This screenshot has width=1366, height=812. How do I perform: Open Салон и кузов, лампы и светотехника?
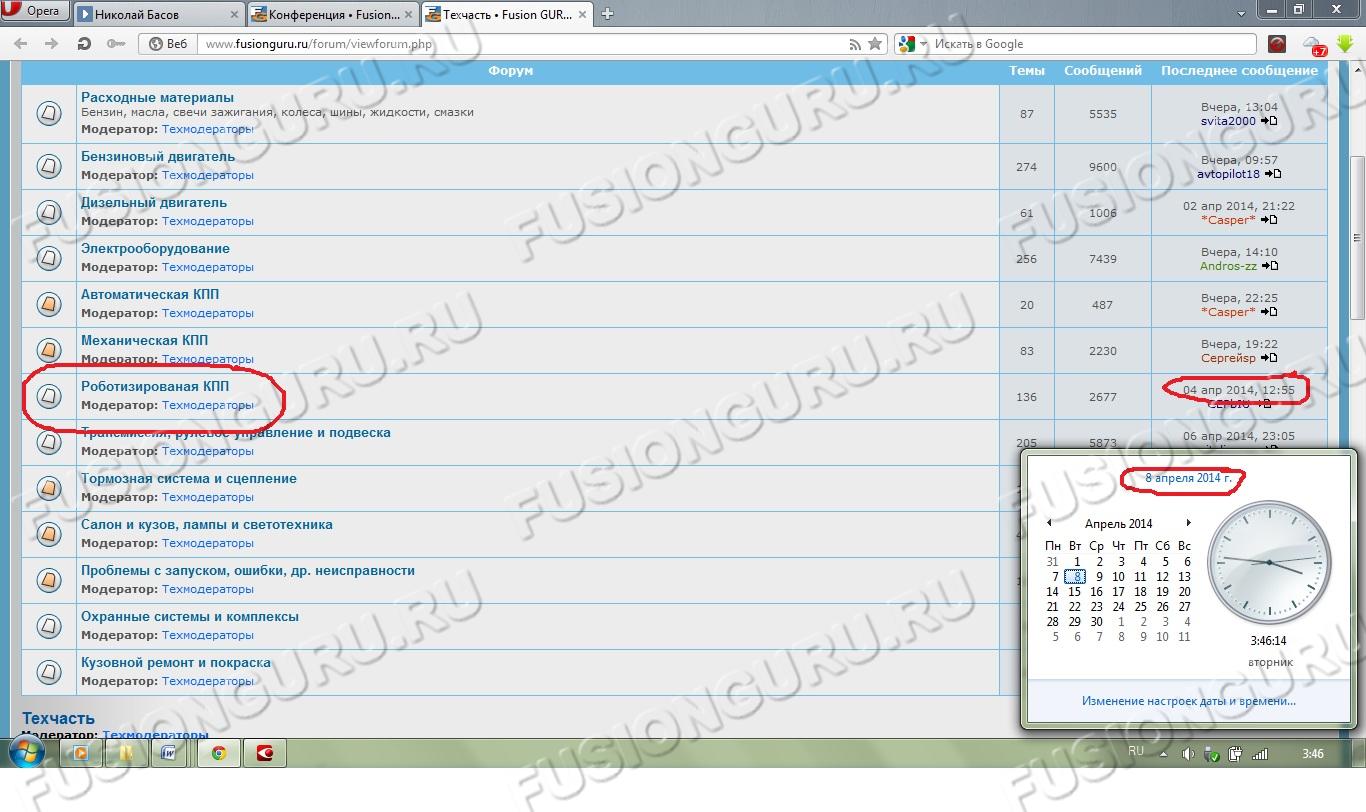pos(207,524)
